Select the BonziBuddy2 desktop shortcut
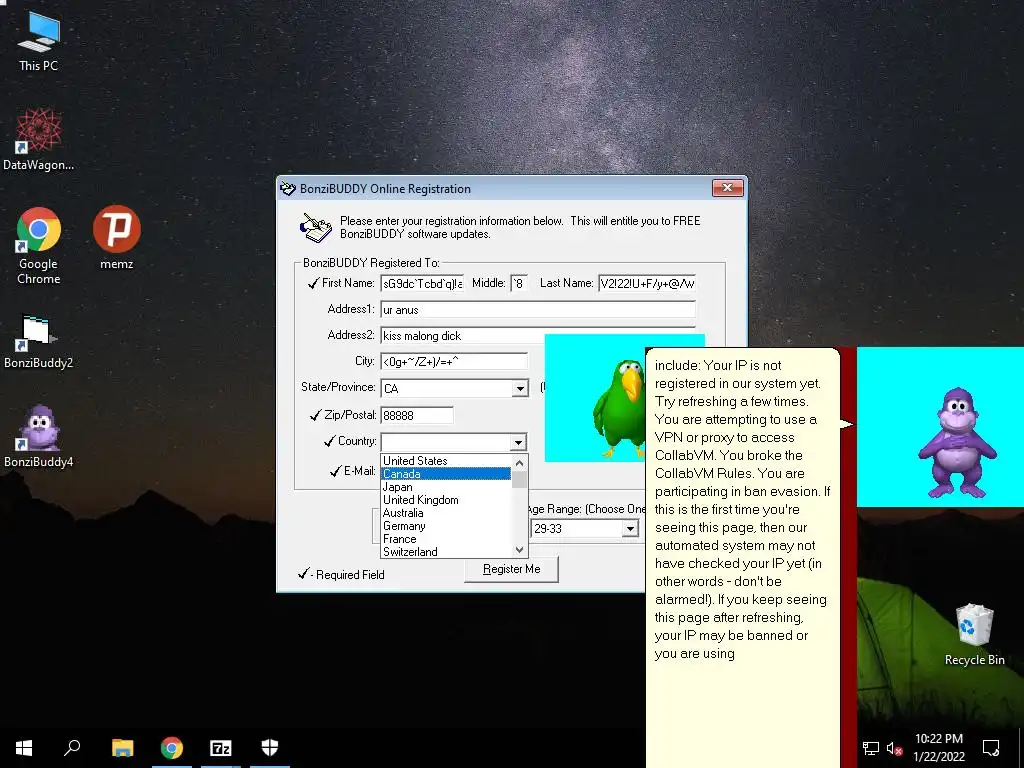 point(39,342)
